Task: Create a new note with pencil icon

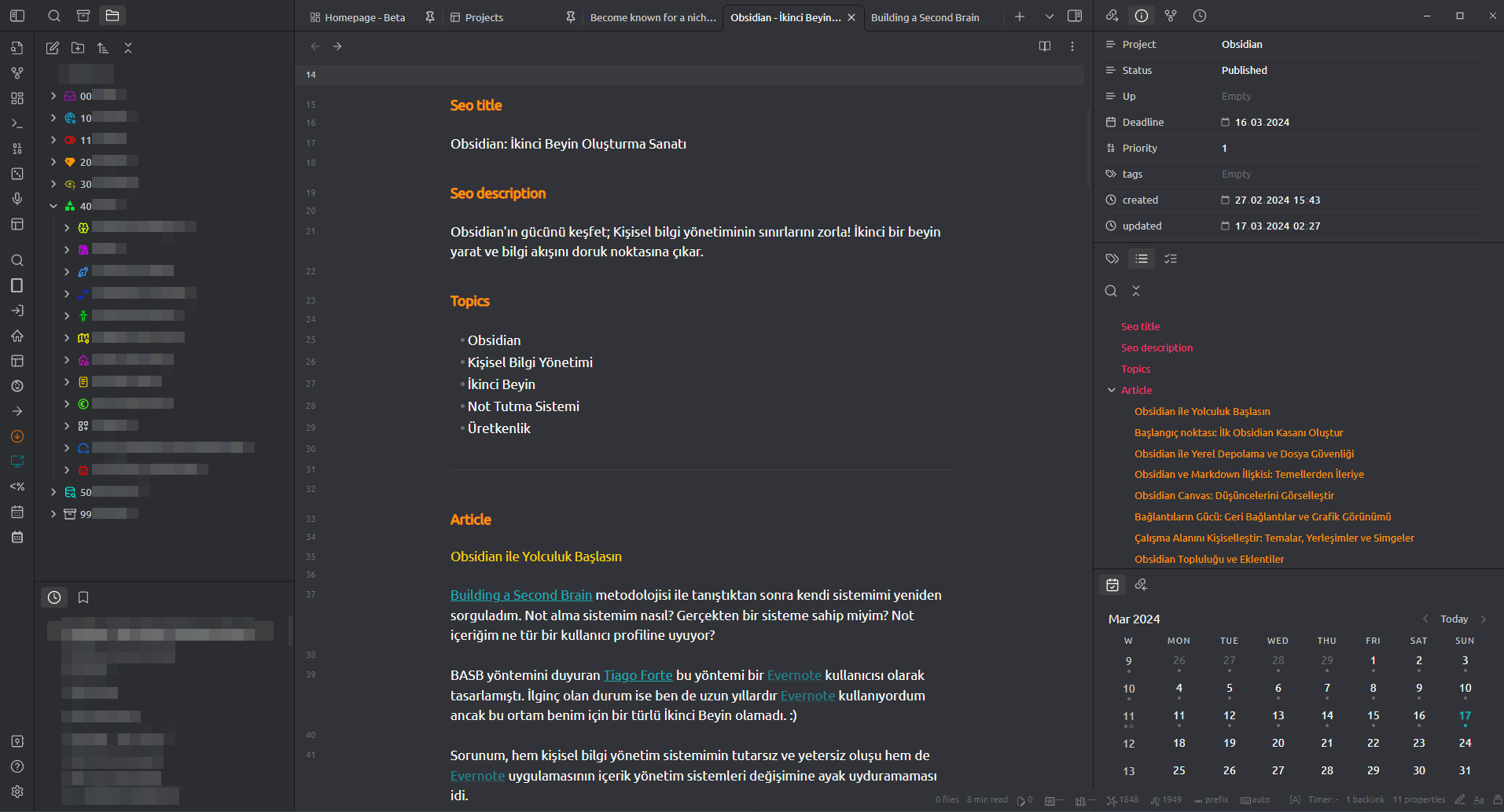Action: 53,48
